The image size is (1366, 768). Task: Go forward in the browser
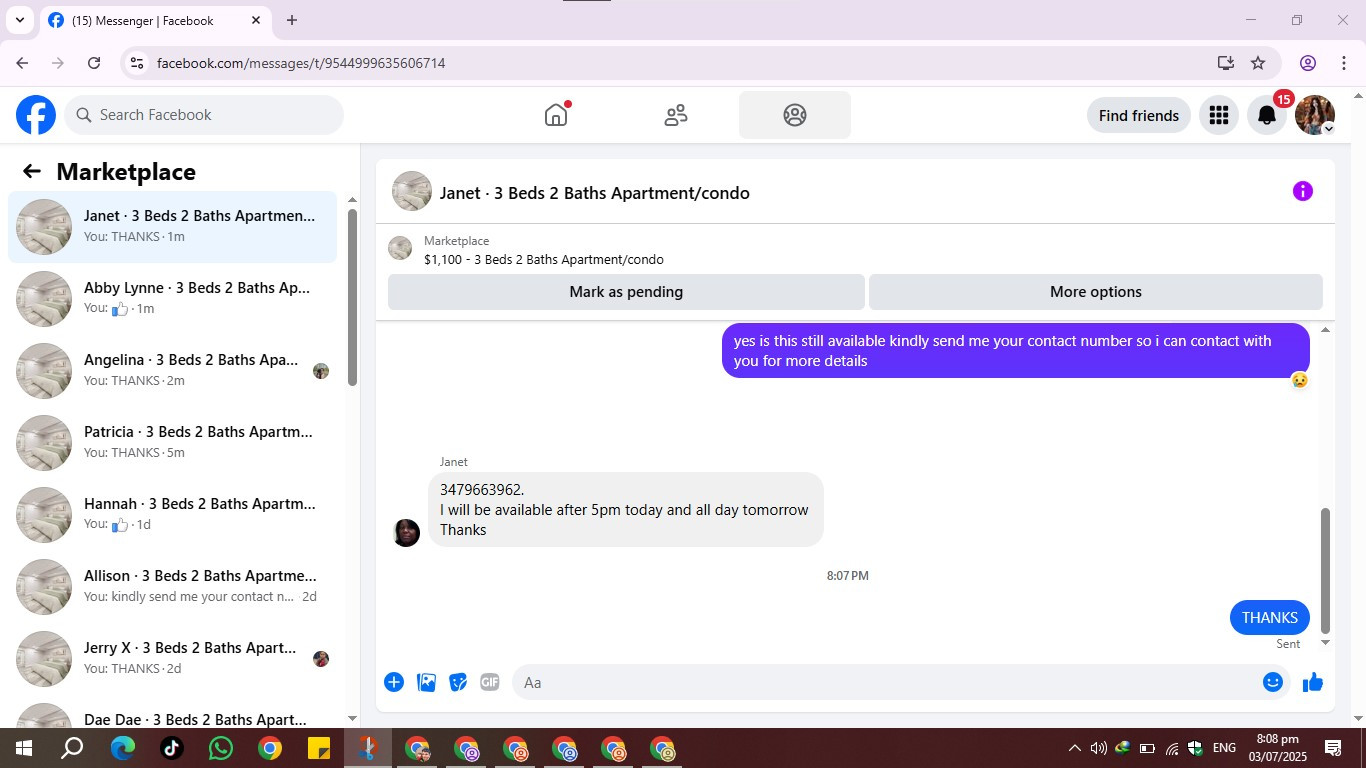click(x=58, y=63)
